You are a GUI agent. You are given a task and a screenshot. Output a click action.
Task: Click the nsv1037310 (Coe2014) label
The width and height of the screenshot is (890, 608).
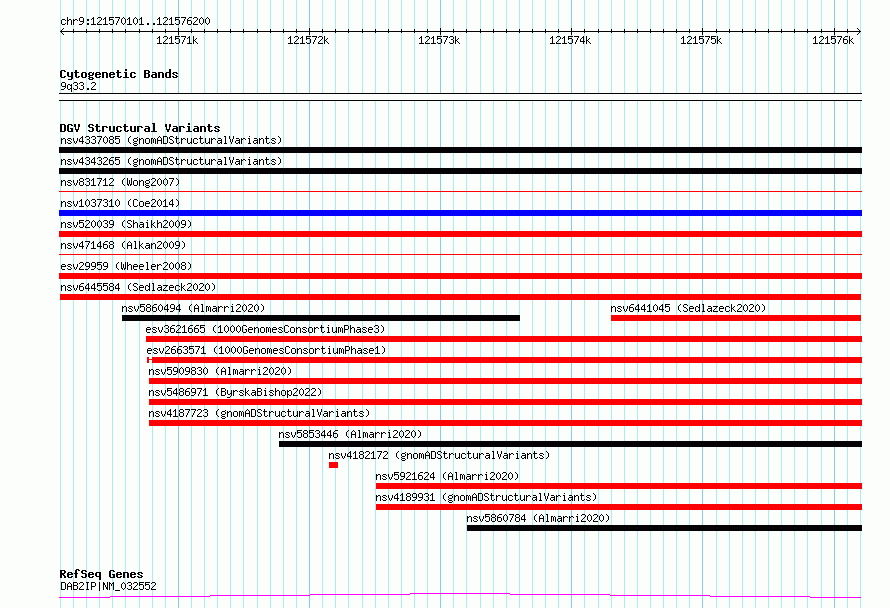point(120,203)
